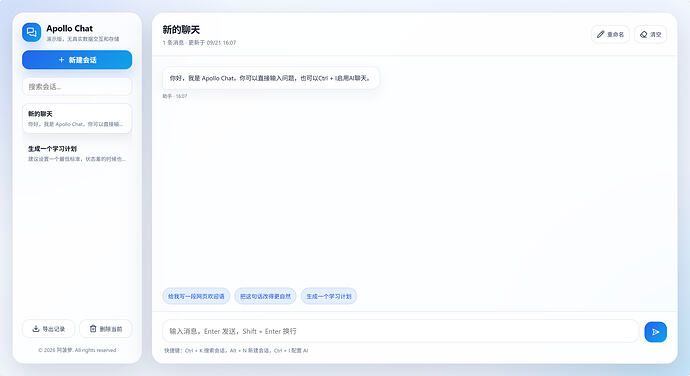Click the keyboard shortcuts hint text
Image resolution: width=690 pixels, height=376 pixels.
tap(236, 350)
